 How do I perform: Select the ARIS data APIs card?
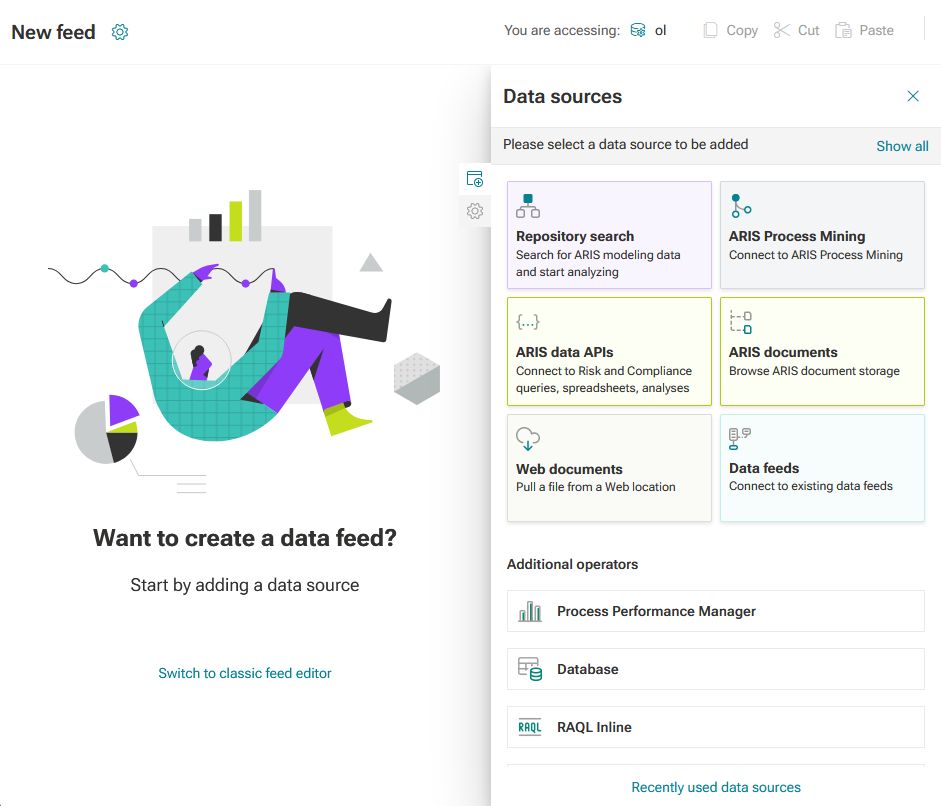[609, 351]
